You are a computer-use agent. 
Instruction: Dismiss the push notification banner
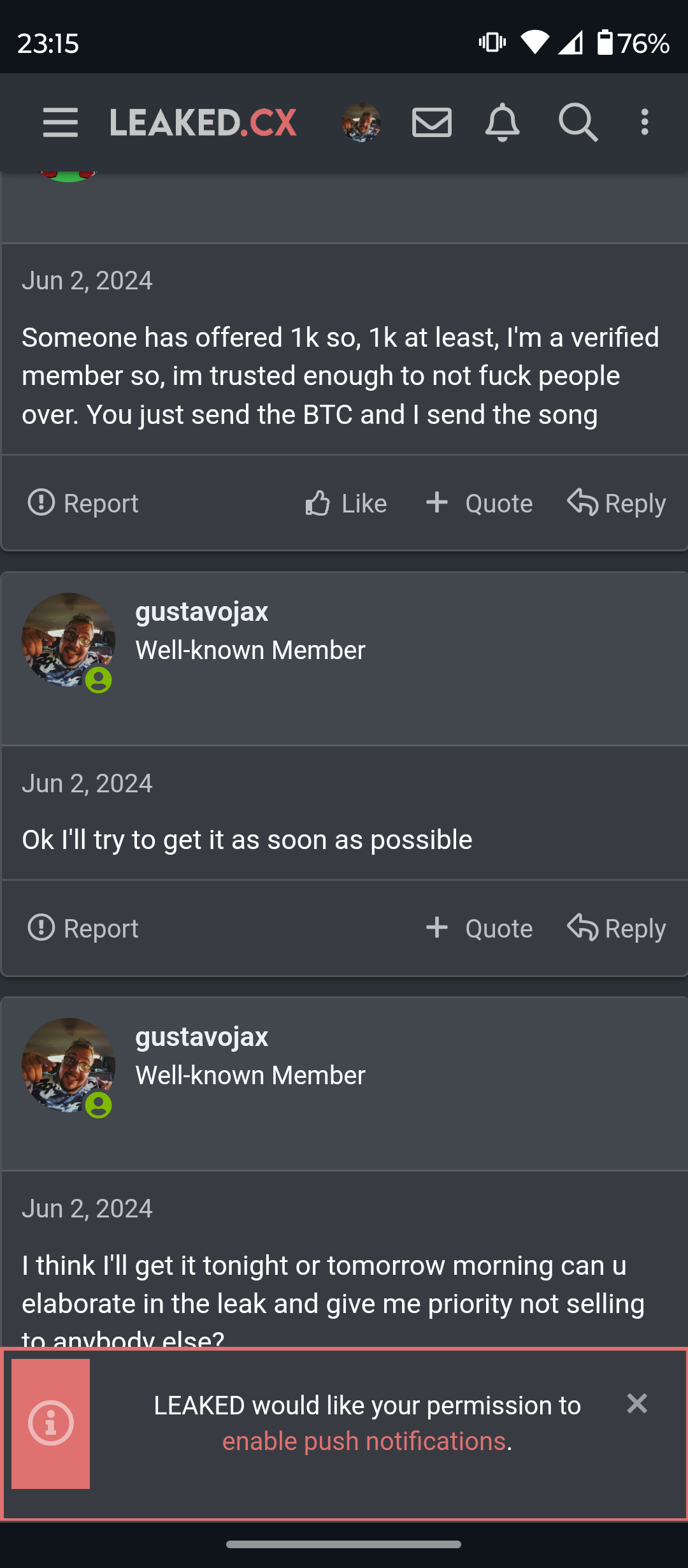637,1404
